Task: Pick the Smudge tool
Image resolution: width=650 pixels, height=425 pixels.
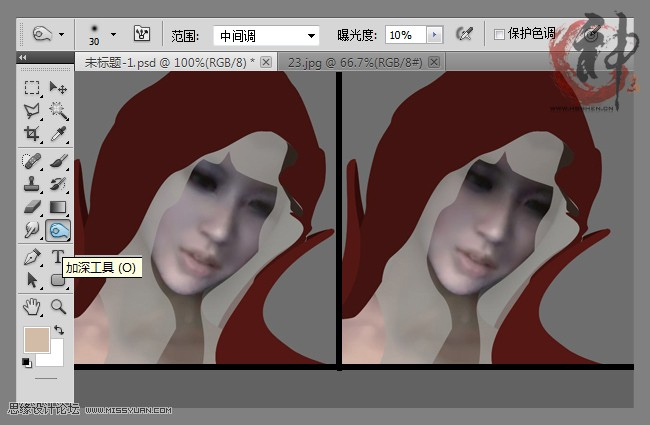Action: click(x=32, y=230)
